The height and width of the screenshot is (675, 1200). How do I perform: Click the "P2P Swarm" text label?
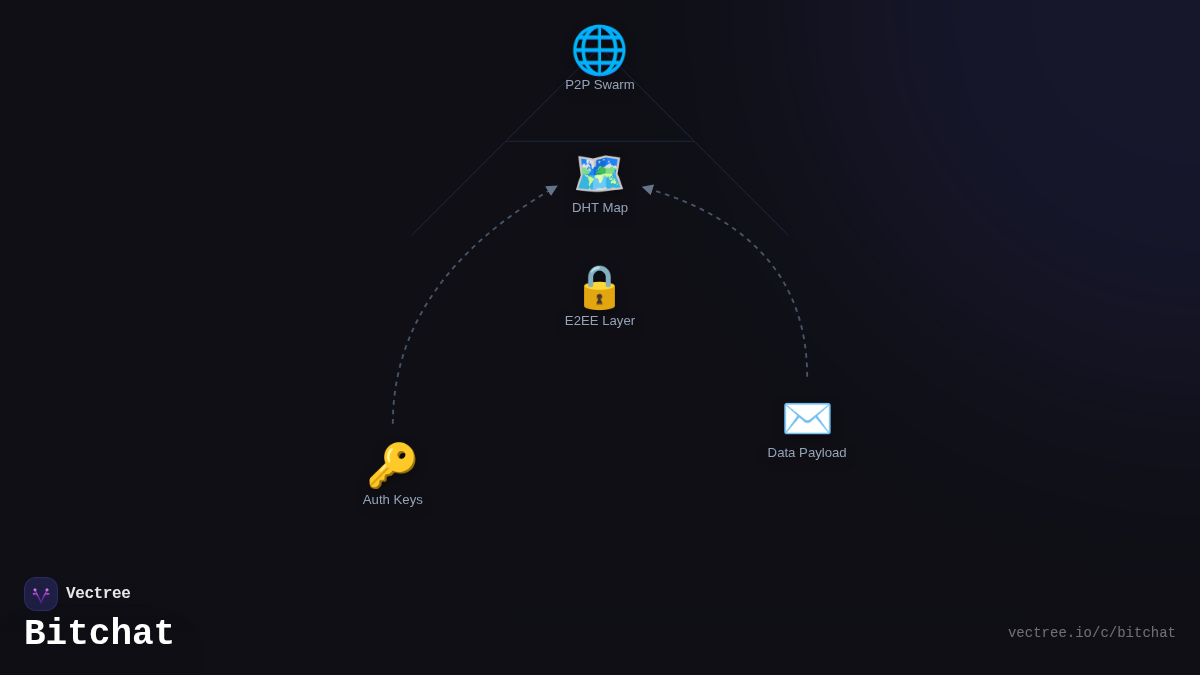[x=599, y=85]
